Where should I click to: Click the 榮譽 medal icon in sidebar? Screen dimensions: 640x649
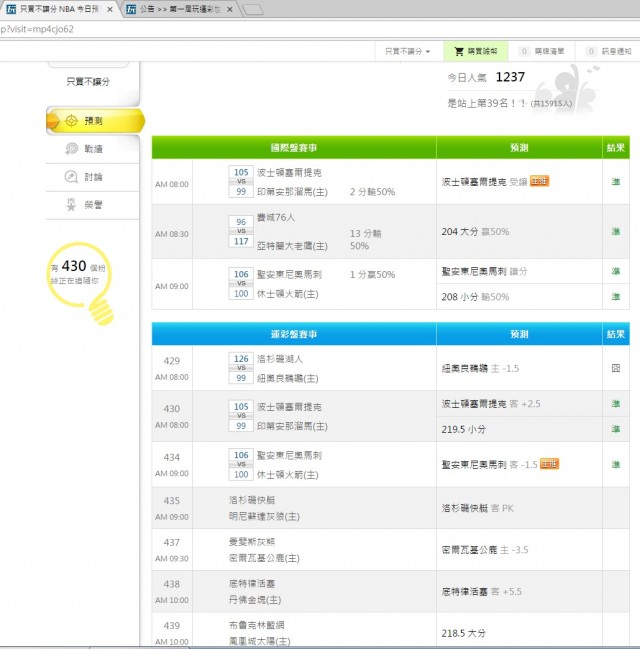[x=72, y=205]
